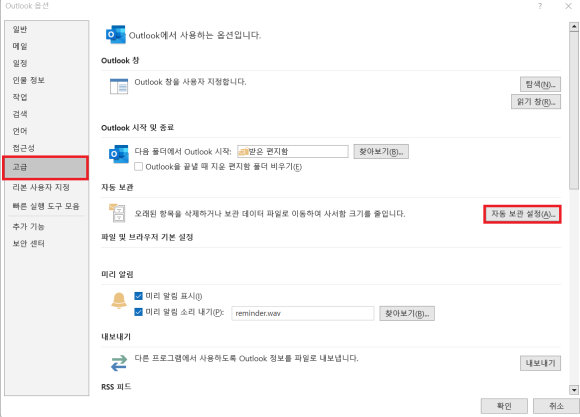Click the reminder bell icon
The height and width of the screenshot is (417, 580).
119,300
